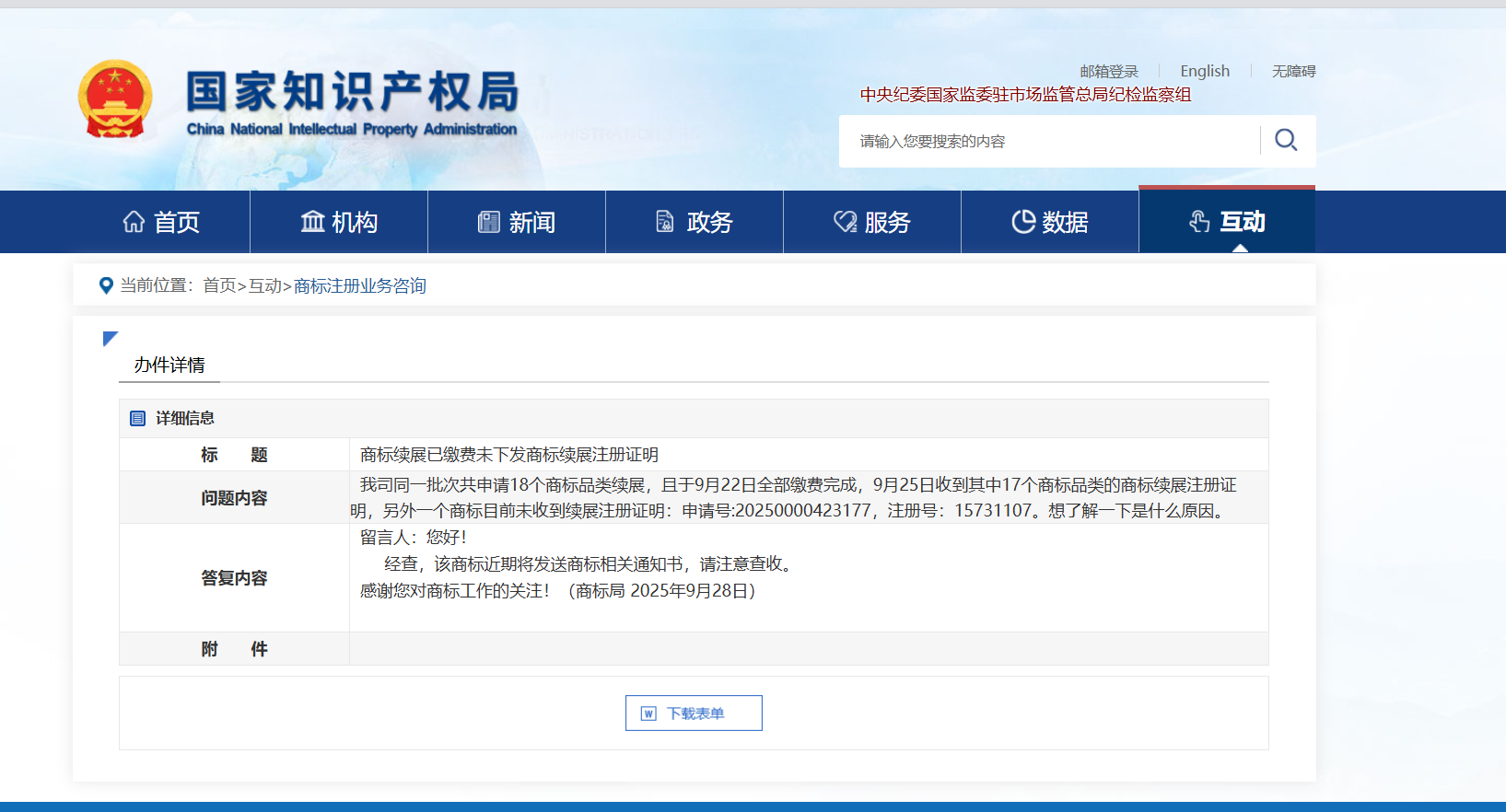Click the national emblem logo
Screen dimensions: 1506x812
(115, 99)
